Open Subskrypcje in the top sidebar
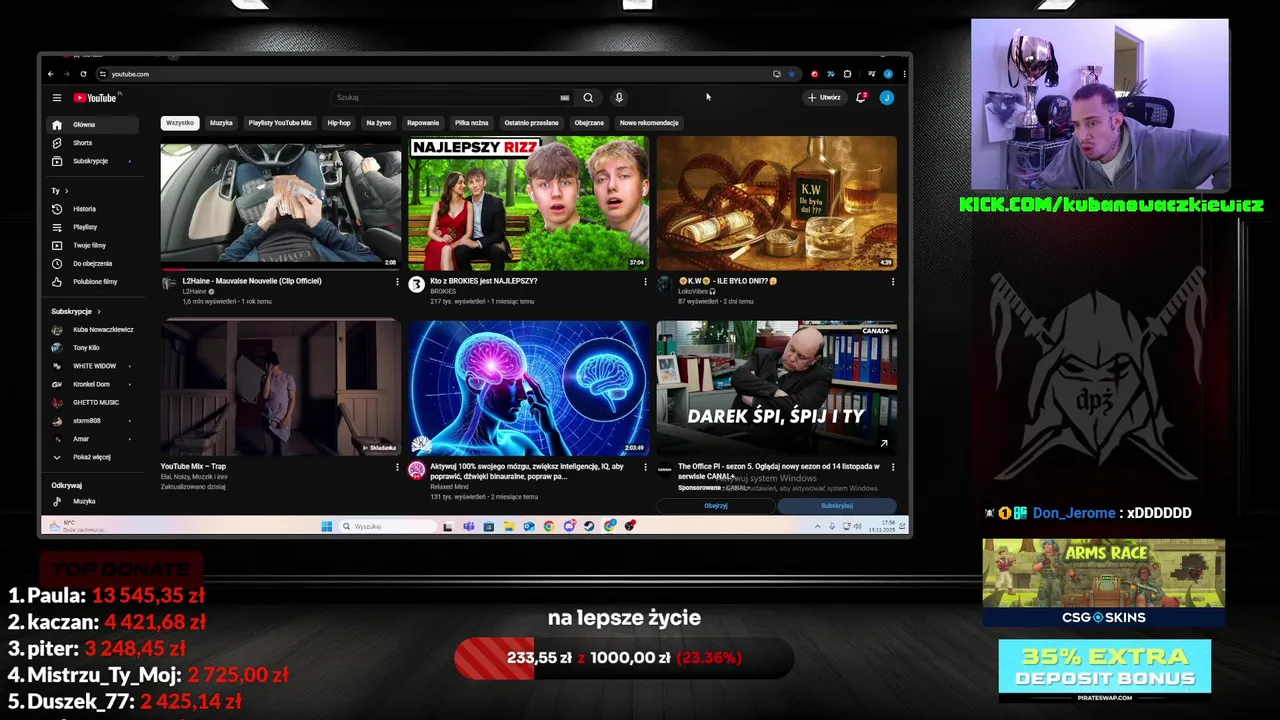Viewport: 1280px width, 720px height. [x=94, y=161]
